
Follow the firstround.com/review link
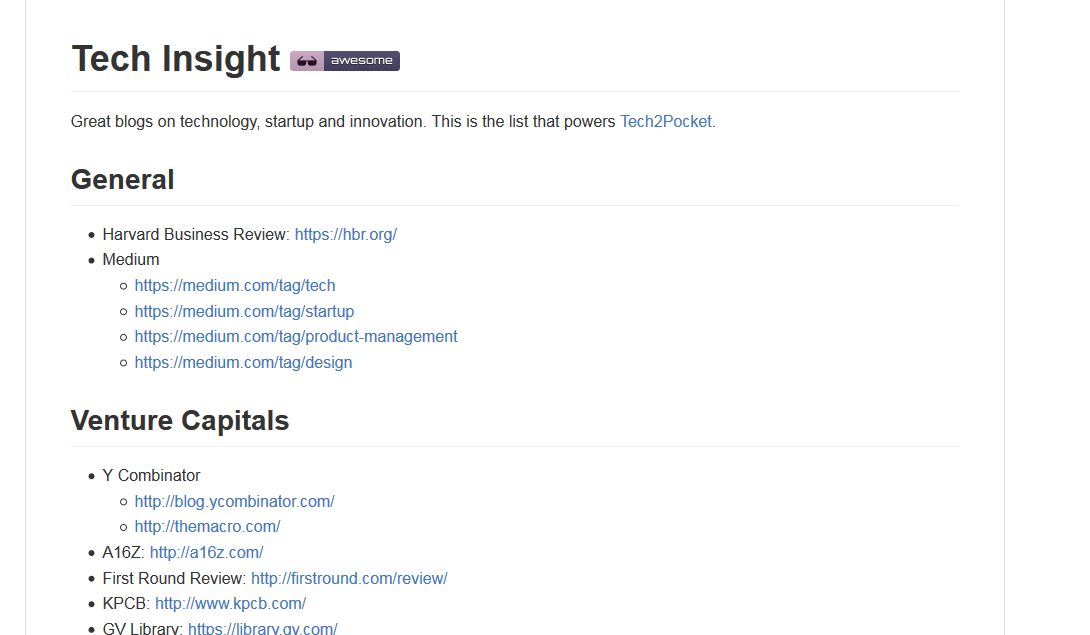tap(349, 578)
